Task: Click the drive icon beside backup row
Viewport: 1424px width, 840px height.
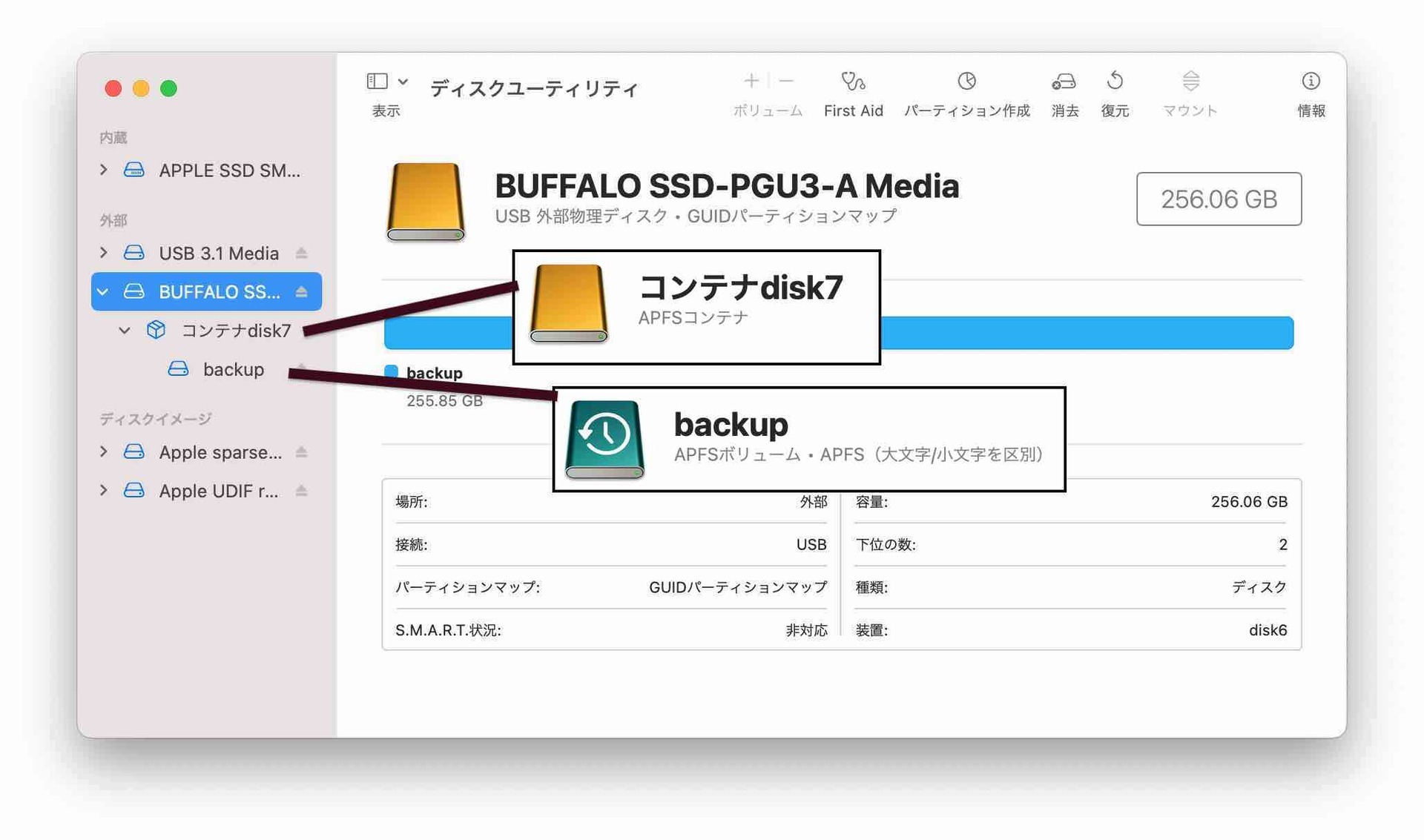Action: coord(178,368)
